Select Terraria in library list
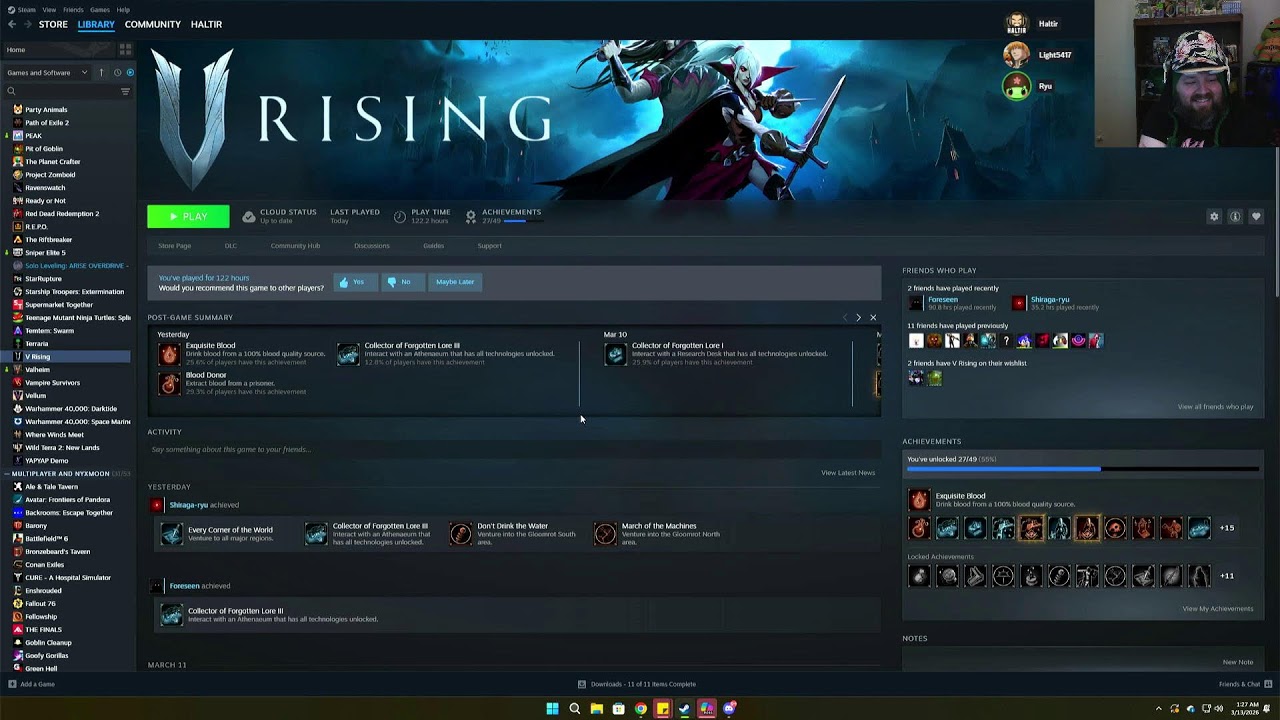This screenshot has width=1280, height=720. click(x=36, y=344)
